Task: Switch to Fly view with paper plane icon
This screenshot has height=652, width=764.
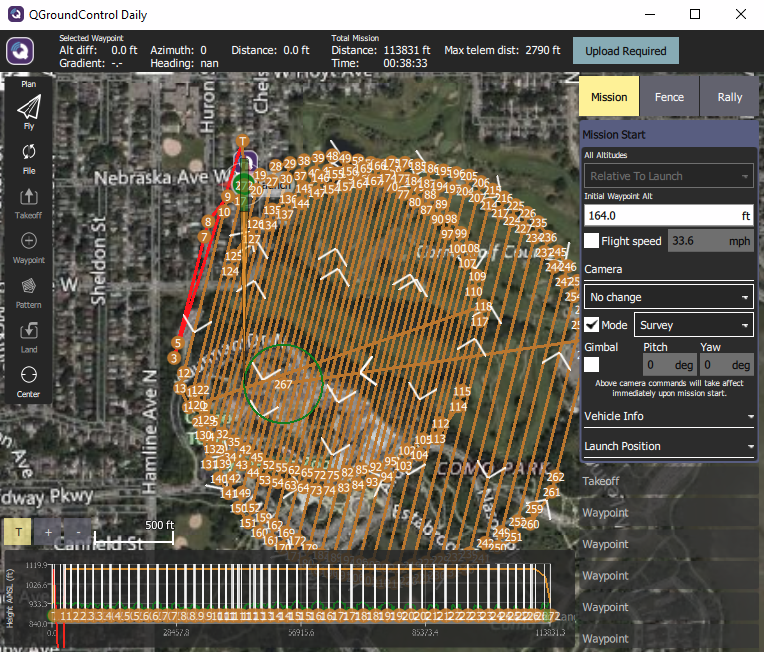Action: tap(29, 112)
